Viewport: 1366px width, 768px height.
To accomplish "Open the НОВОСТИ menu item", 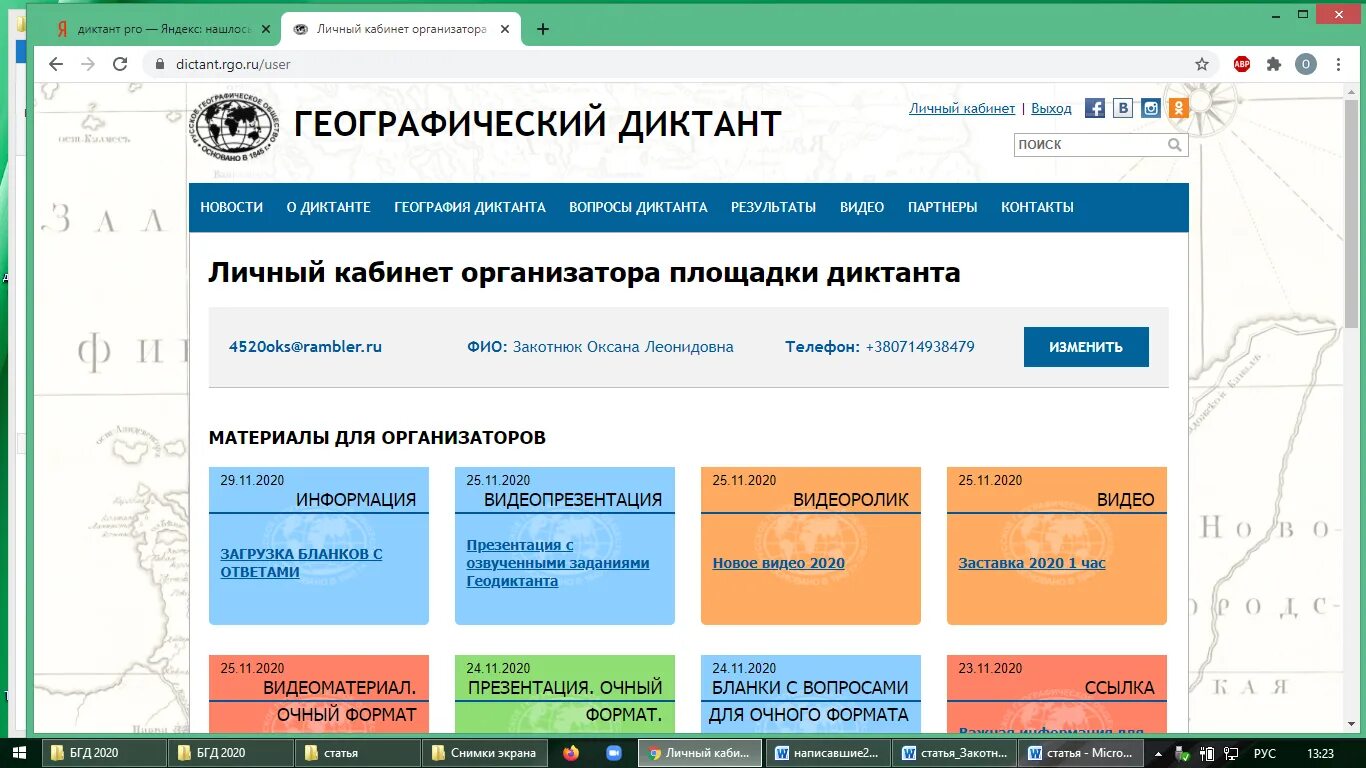I will pyautogui.click(x=231, y=207).
